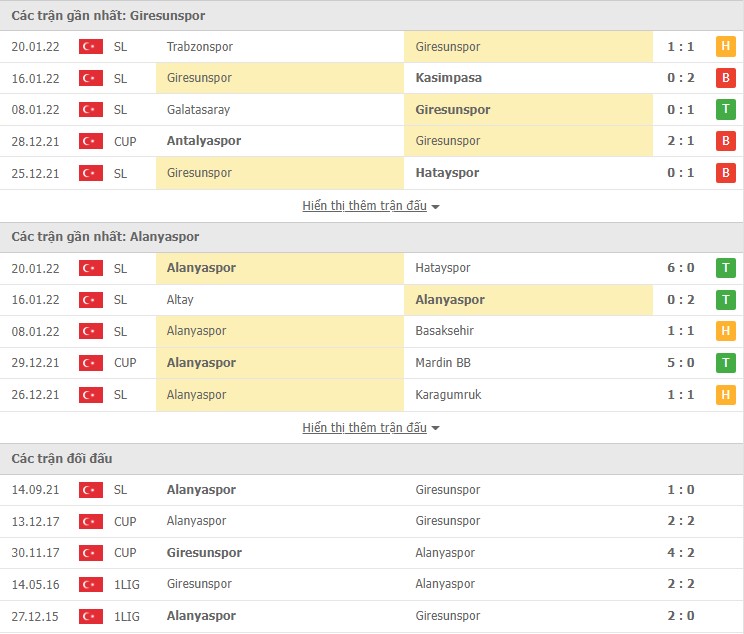
Task: Expand more matches under the Alanyaspor section
Action: click(371, 428)
